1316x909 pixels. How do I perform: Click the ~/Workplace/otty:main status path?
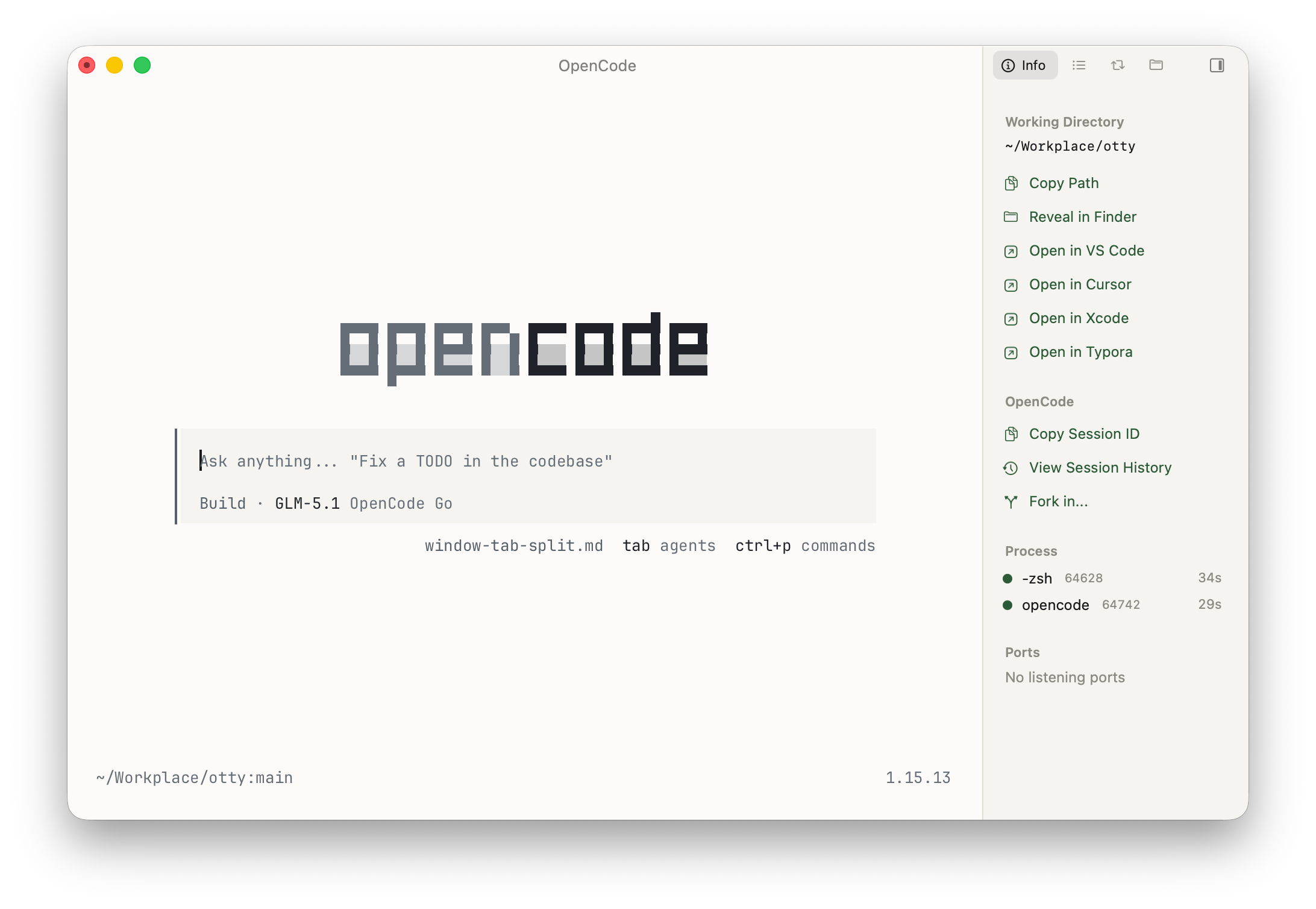(x=194, y=778)
